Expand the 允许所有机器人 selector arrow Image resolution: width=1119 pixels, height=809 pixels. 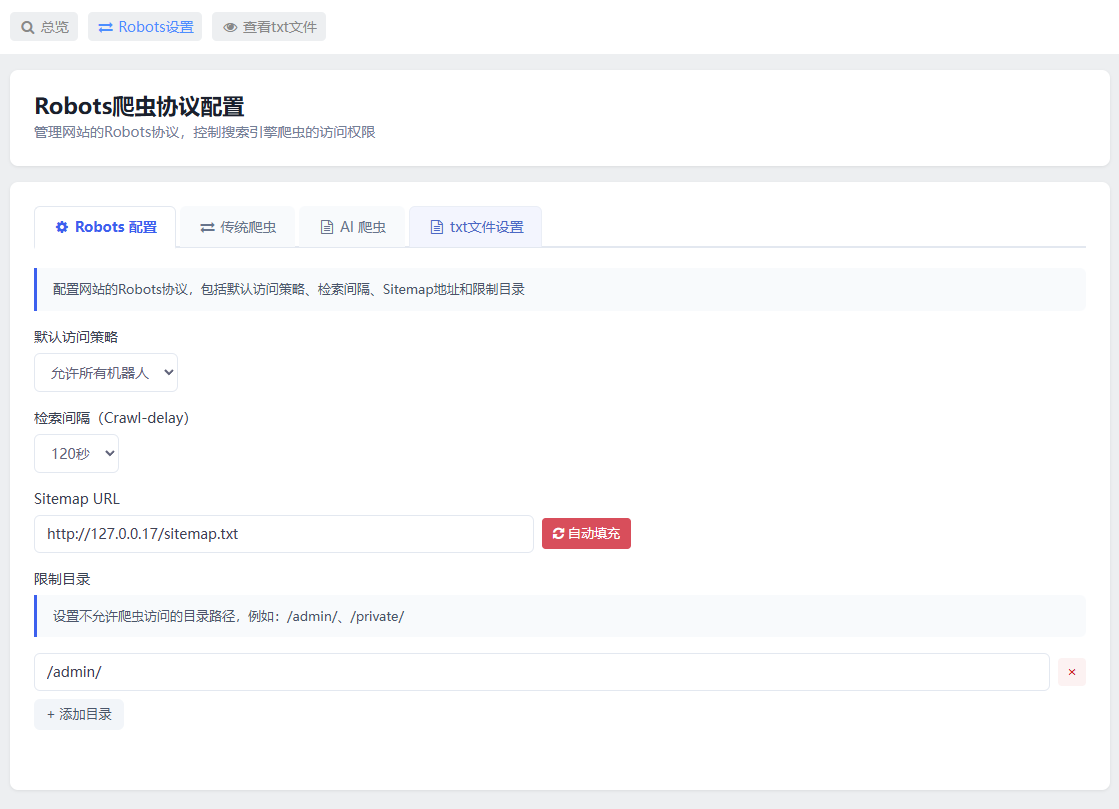(x=168, y=372)
